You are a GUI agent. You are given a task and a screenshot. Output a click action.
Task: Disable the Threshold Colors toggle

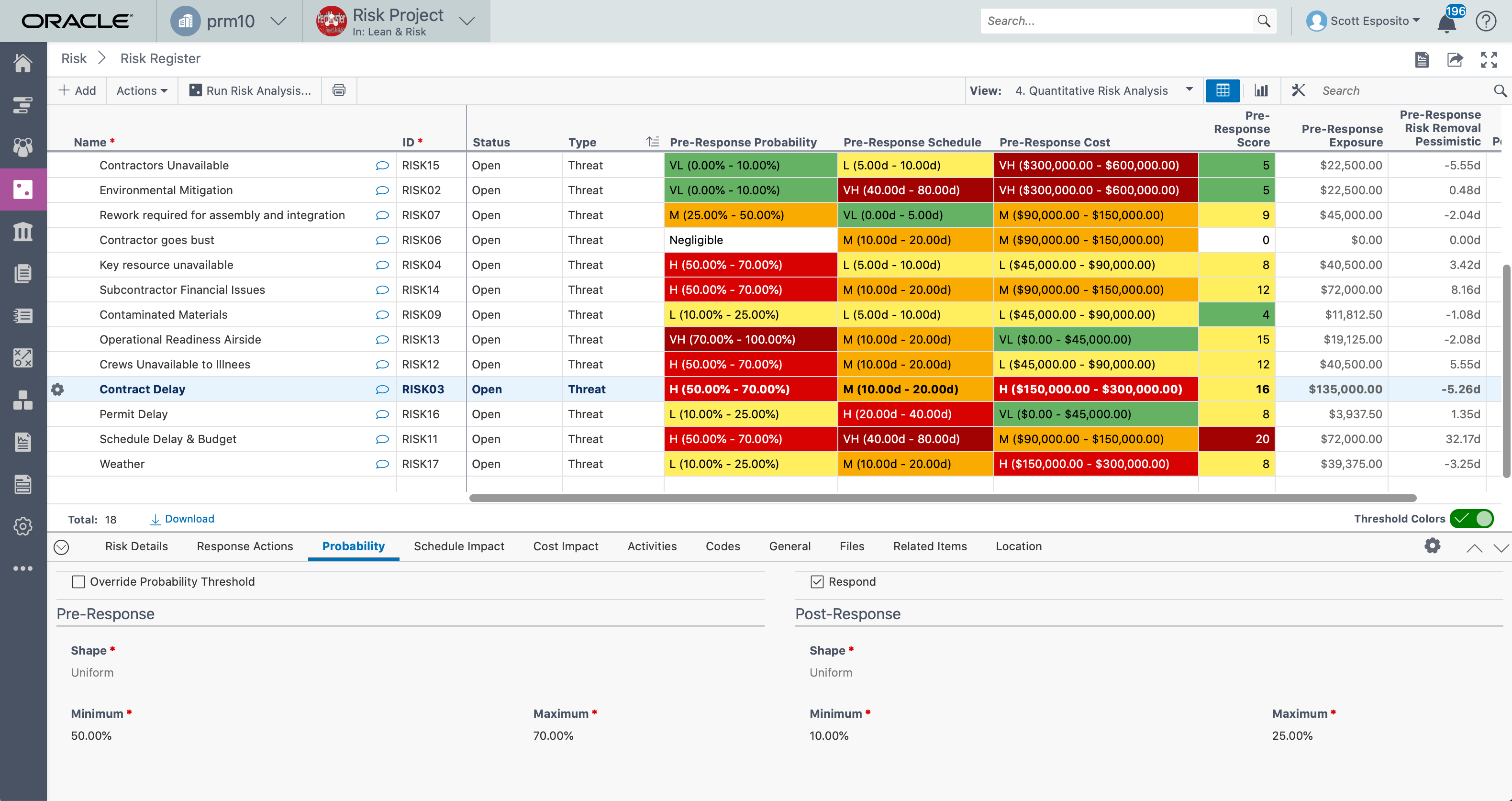coord(1471,519)
